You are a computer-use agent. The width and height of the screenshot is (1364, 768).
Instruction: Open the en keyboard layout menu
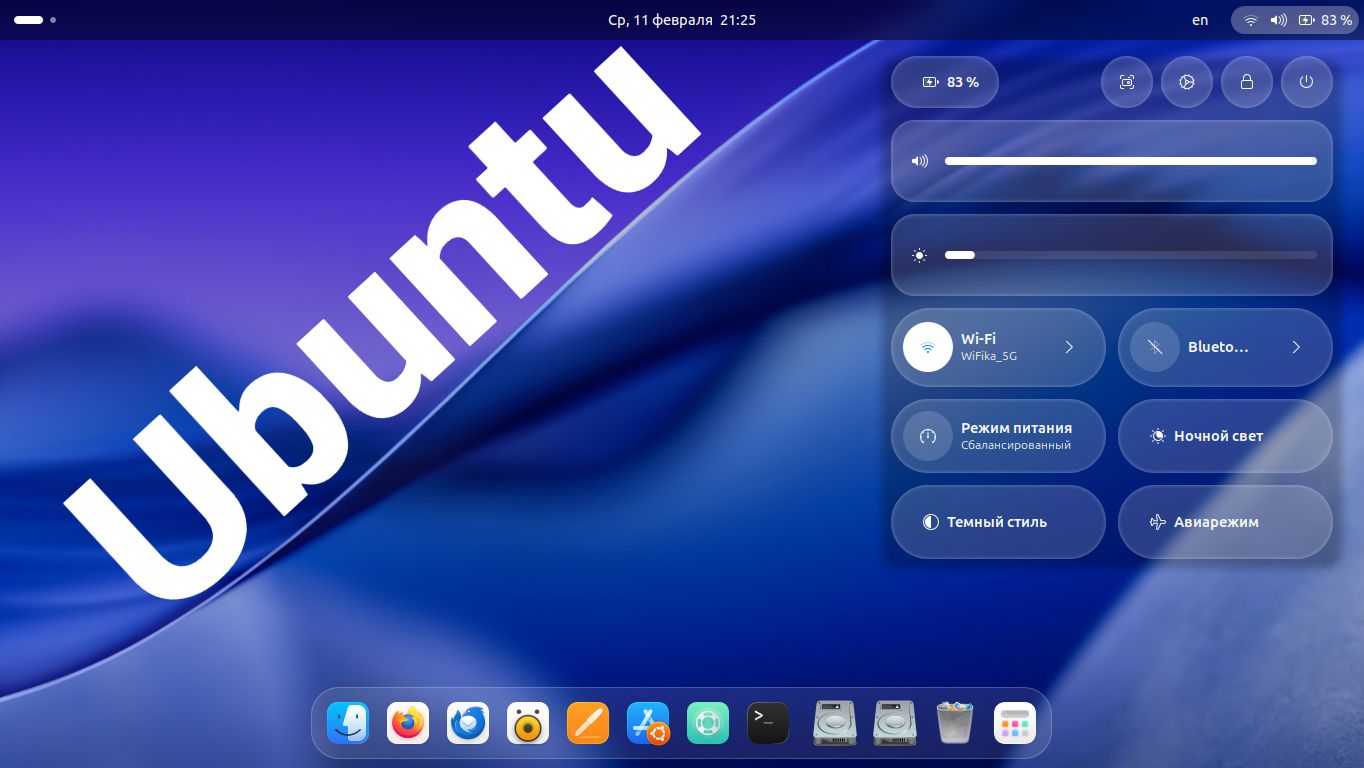click(x=1200, y=20)
